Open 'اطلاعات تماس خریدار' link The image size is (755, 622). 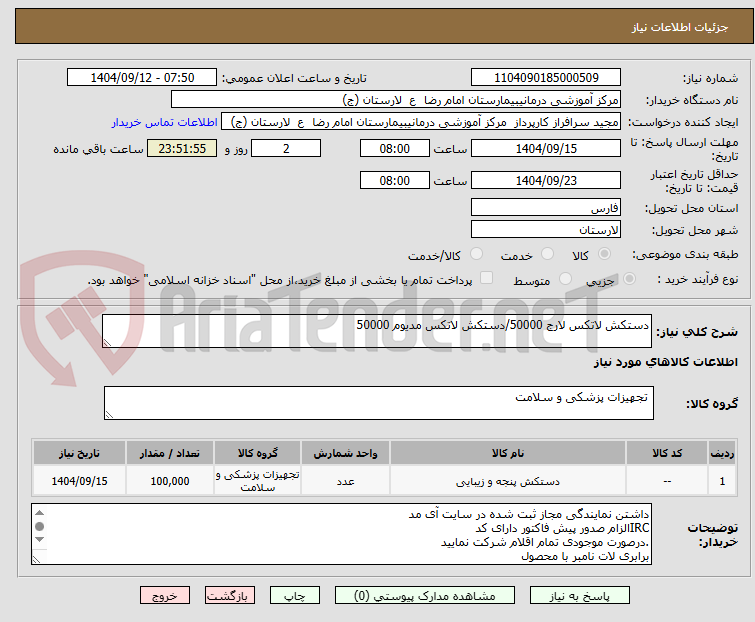click(x=165, y=122)
